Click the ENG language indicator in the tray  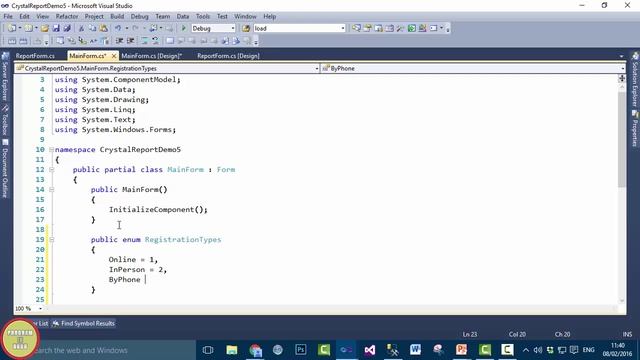[x=588, y=350]
